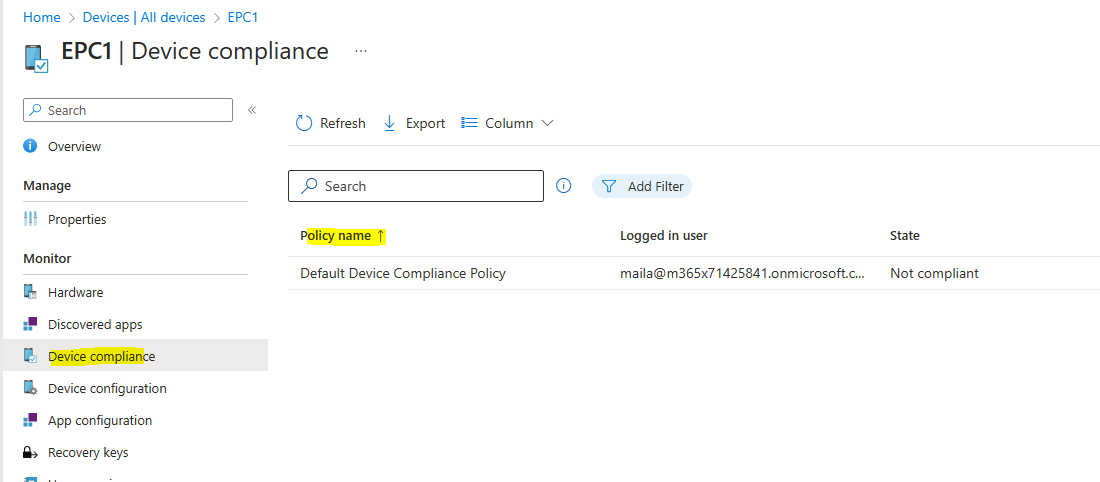Click the Not compliant state cell
The width and height of the screenshot is (1100, 482).
pos(934,274)
